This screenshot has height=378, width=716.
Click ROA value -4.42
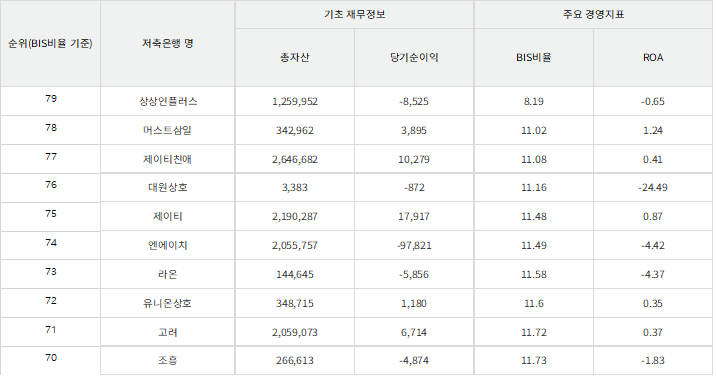point(653,246)
